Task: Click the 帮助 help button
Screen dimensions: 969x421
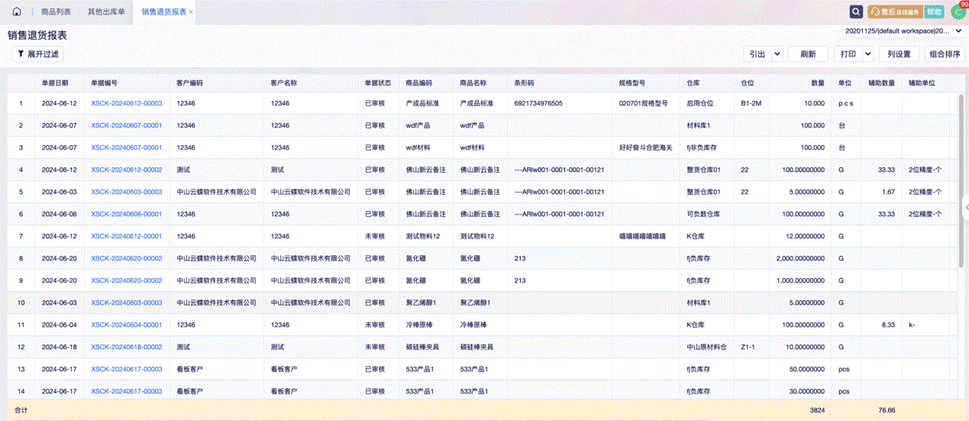Action: (x=934, y=12)
